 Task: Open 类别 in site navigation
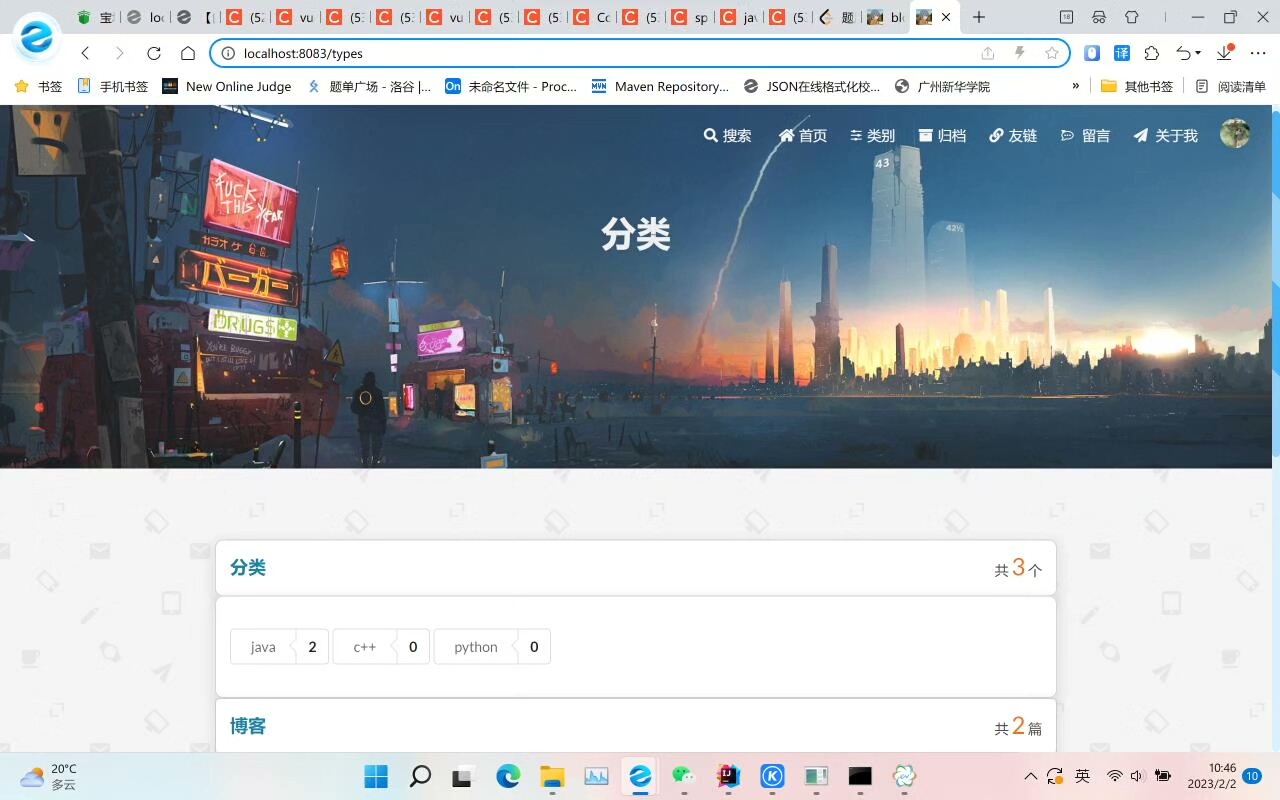click(872, 136)
